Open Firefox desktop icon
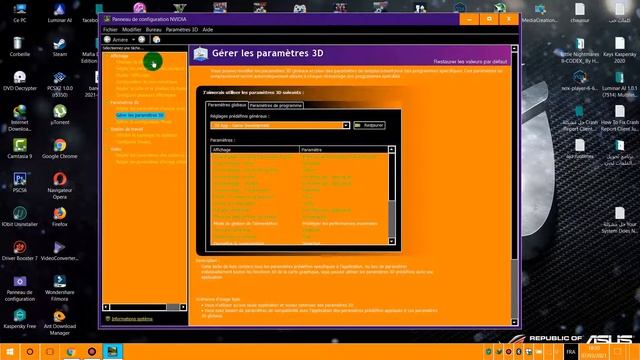The height and width of the screenshot is (360, 640). [60, 216]
